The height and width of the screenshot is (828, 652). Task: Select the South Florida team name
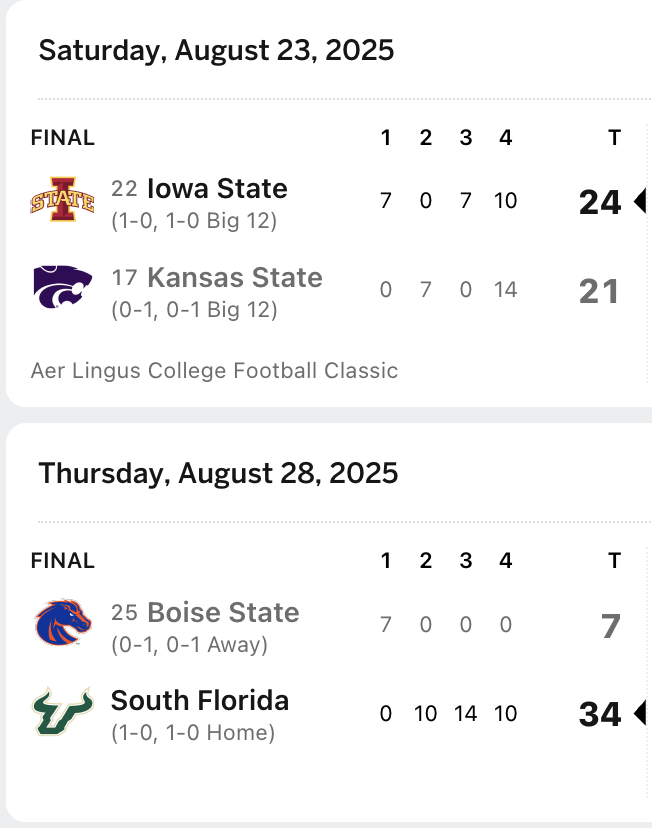pyautogui.click(x=200, y=700)
